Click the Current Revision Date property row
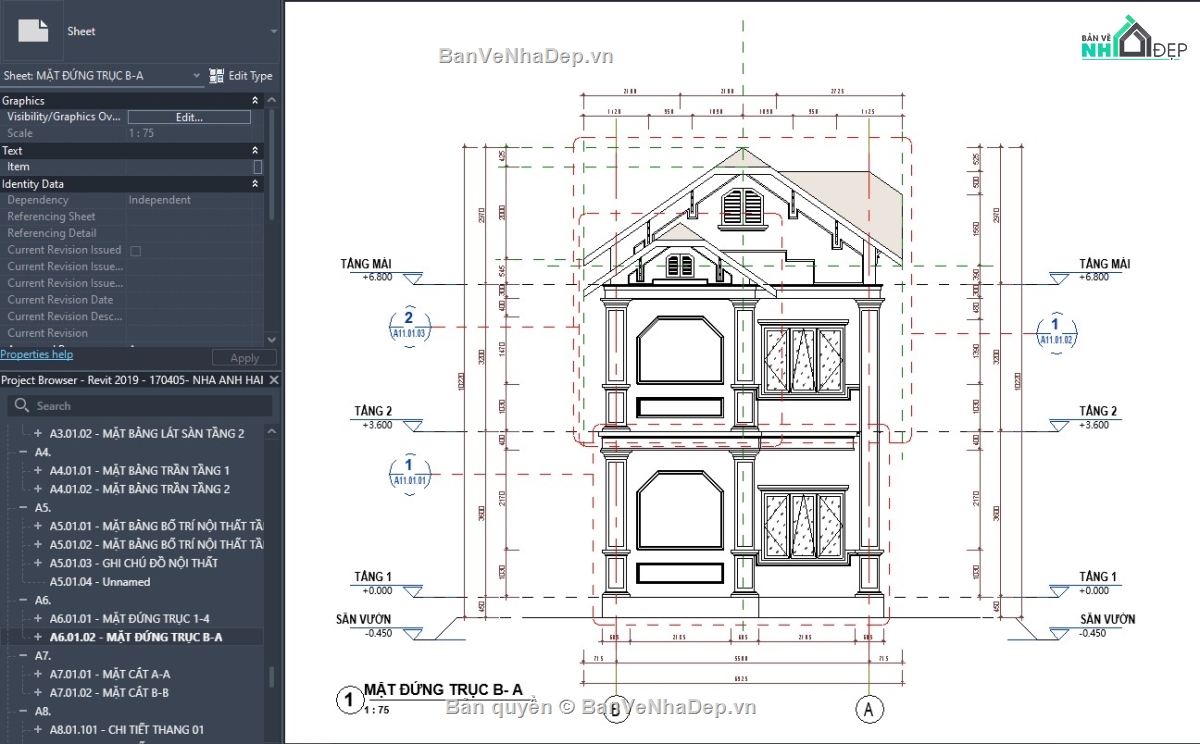 pyautogui.click(x=133, y=300)
